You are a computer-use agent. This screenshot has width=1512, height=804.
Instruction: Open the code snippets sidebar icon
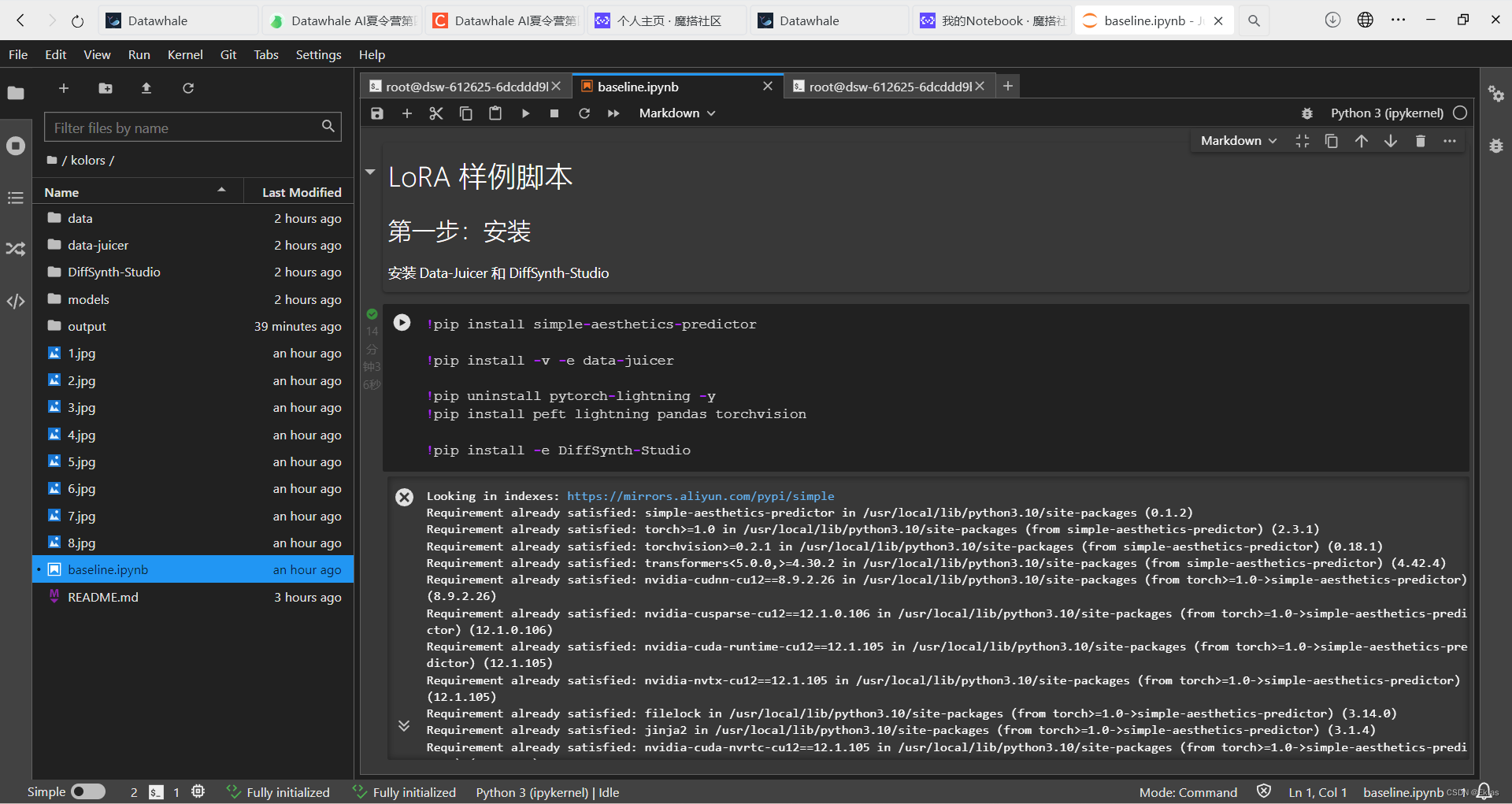[16, 302]
